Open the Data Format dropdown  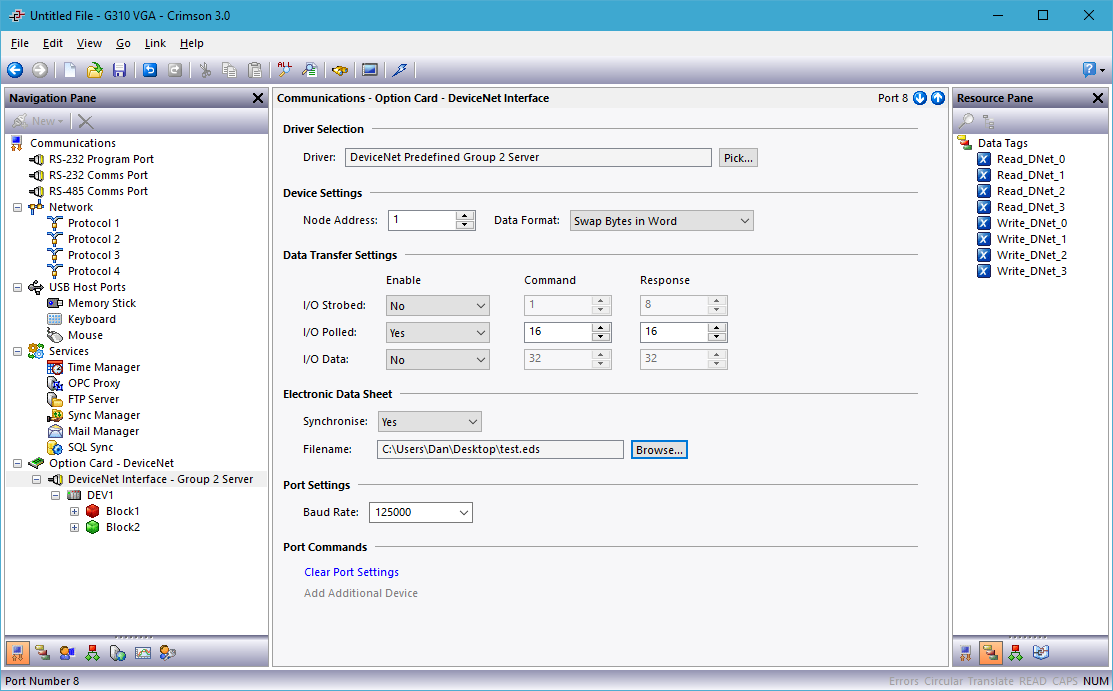tap(662, 221)
